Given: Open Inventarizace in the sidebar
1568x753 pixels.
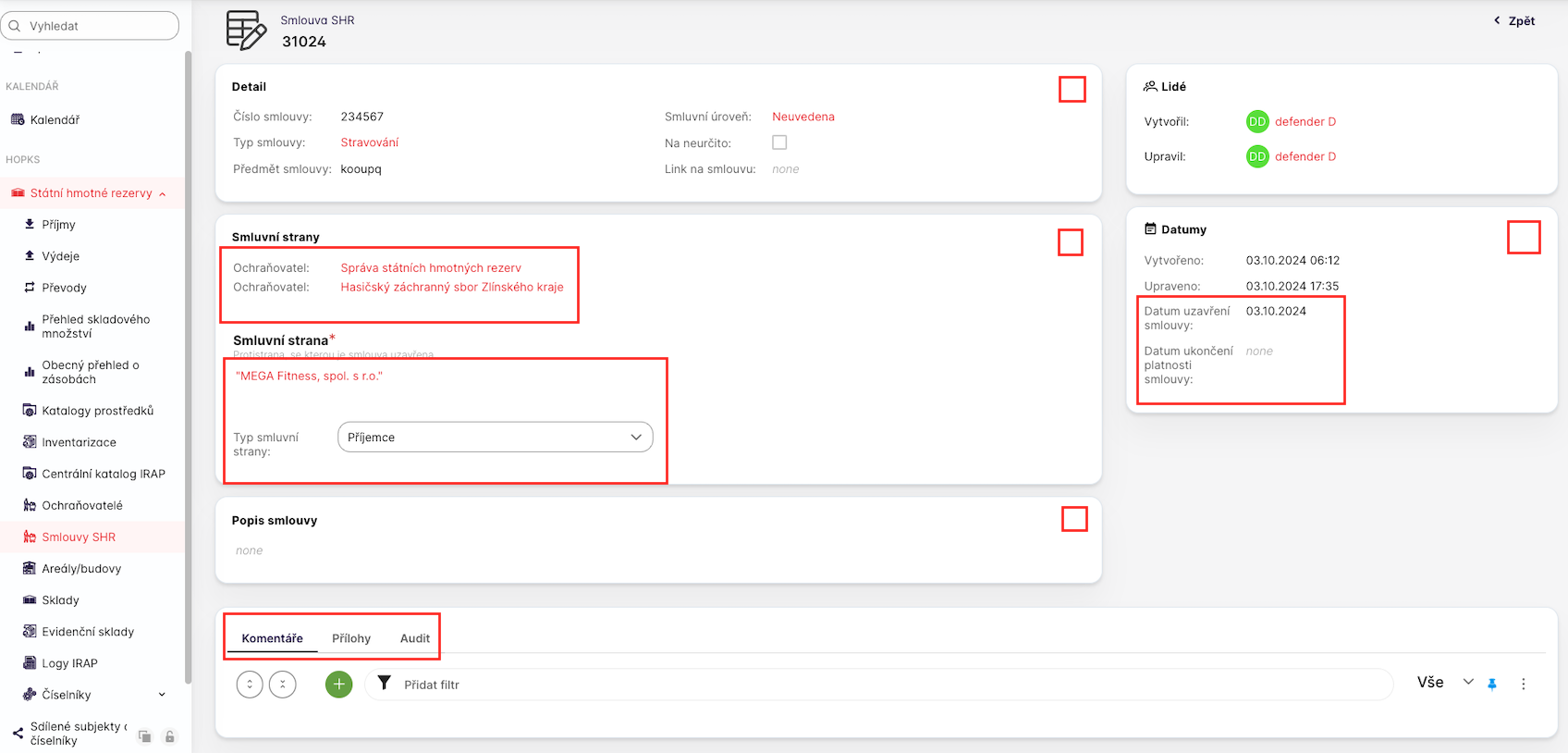Looking at the screenshot, I should click(x=79, y=442).
